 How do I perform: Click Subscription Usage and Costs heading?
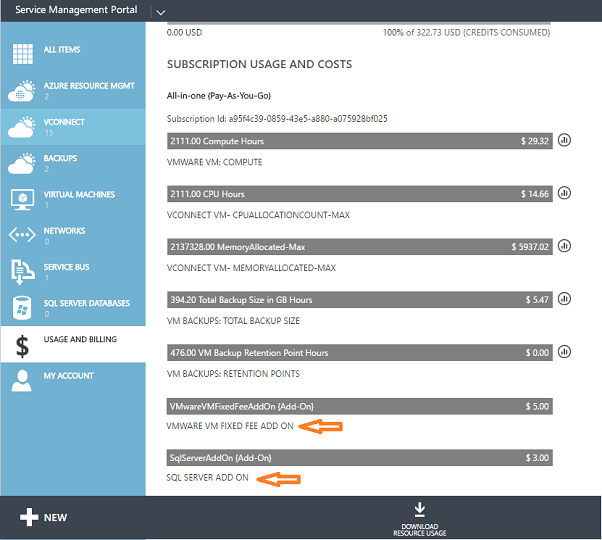259,64
